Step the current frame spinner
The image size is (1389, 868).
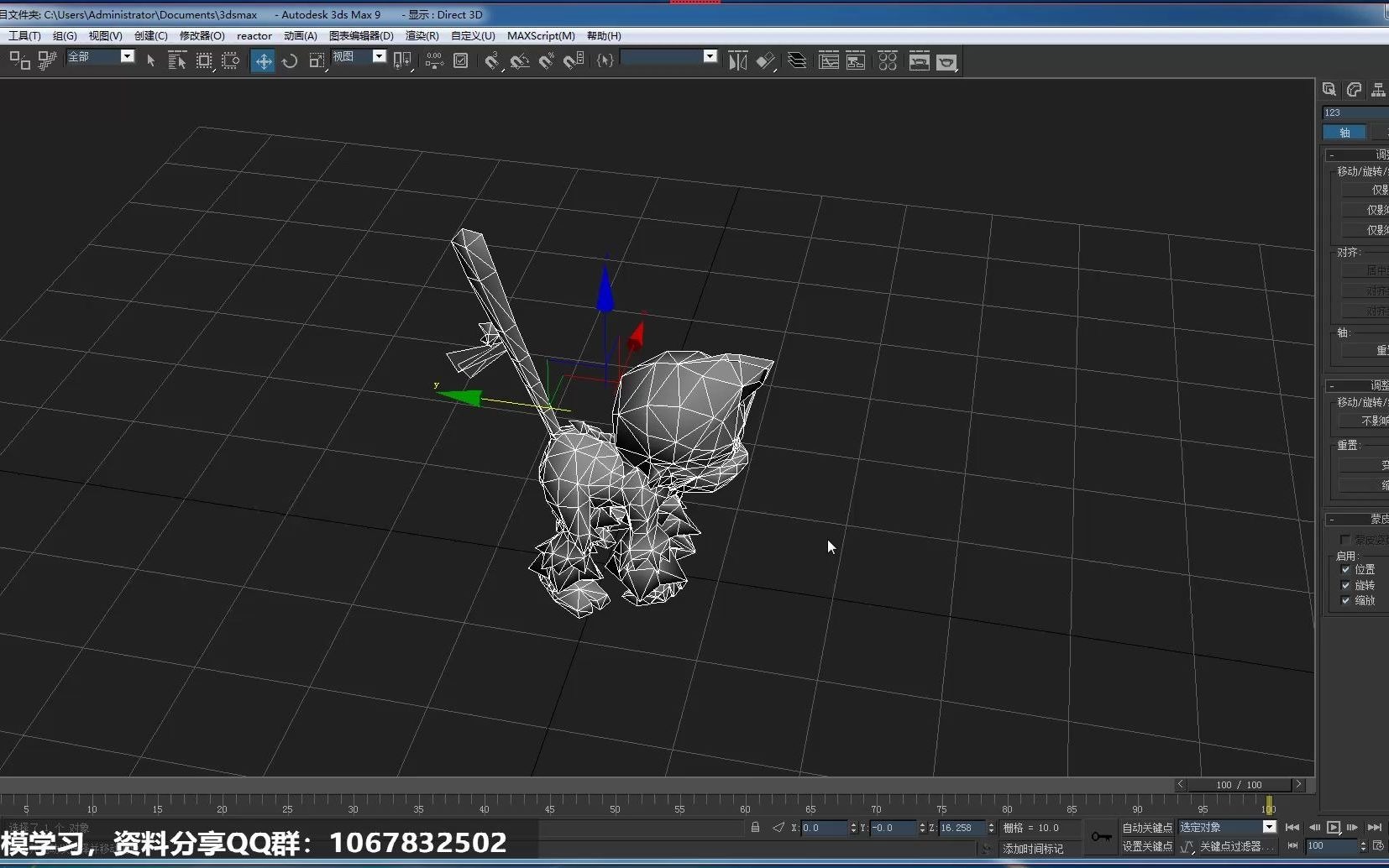point(1362,846)
